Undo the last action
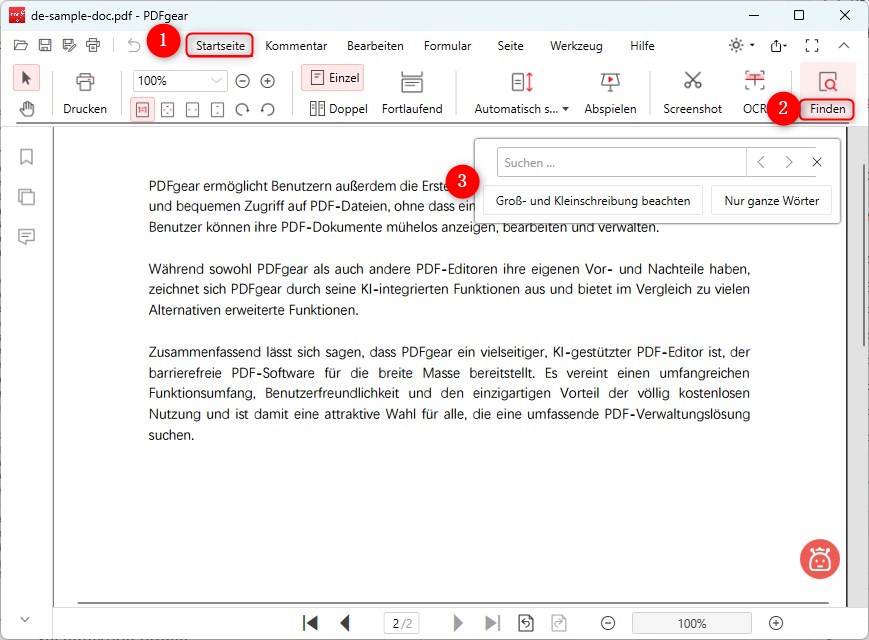The height and width of the screenshot is (640, 869). coord(134,45)
